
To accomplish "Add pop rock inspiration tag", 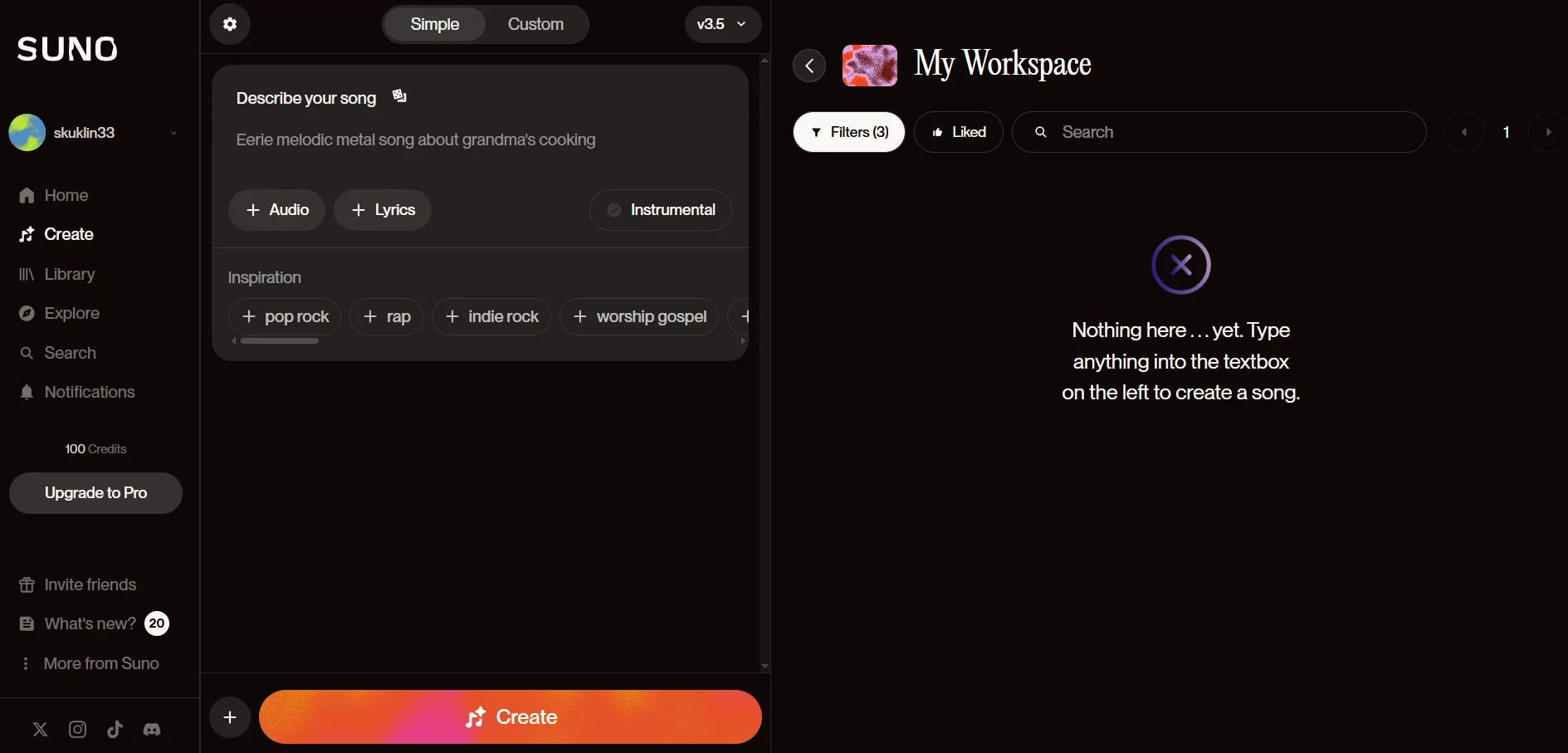I will point(285,316).
